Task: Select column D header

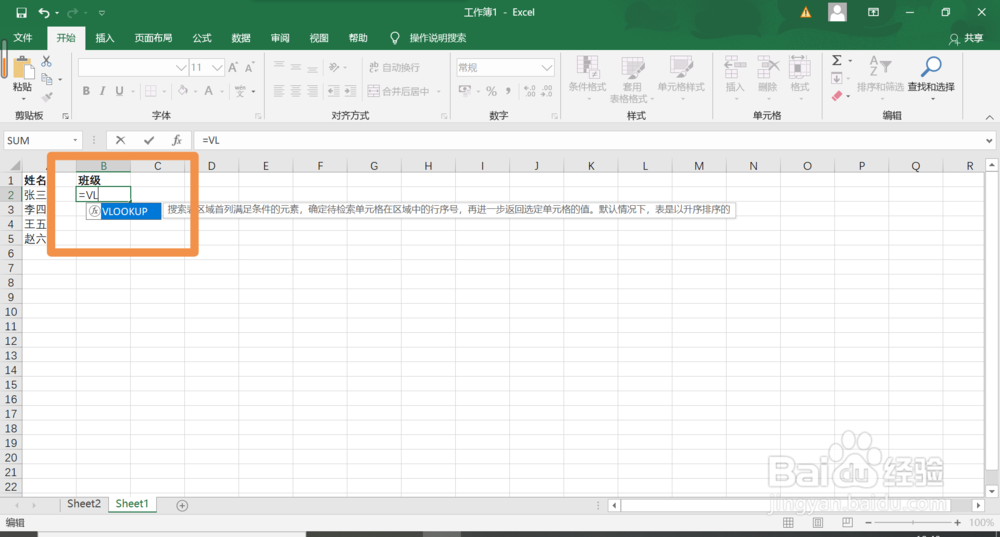Action: pos(211,166)
